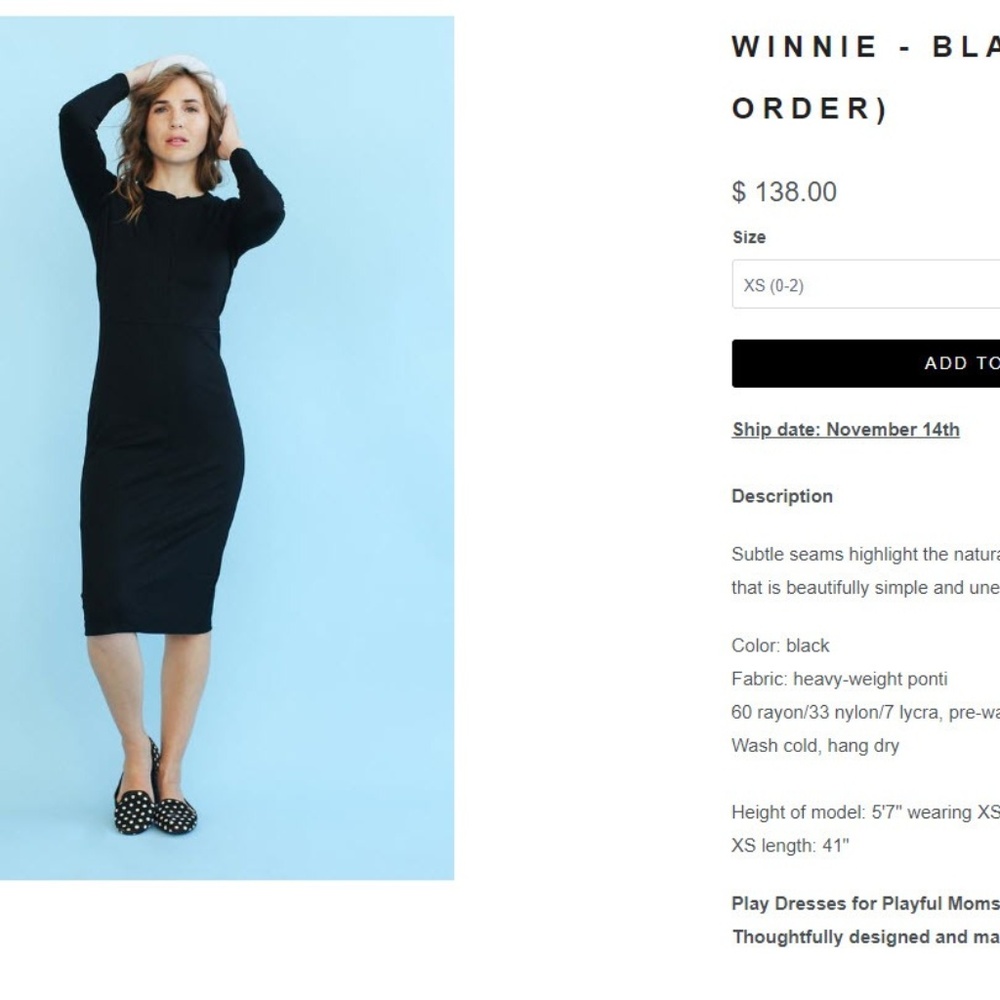Click the Thoughtfully designed tagline

pos(865,937)
